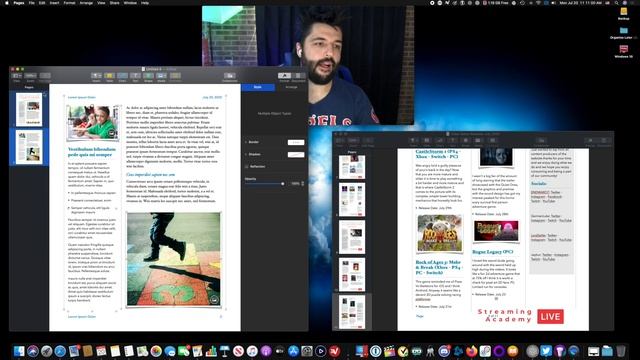Open the Edit menu

pyautogui.click(x=42, y=2)
